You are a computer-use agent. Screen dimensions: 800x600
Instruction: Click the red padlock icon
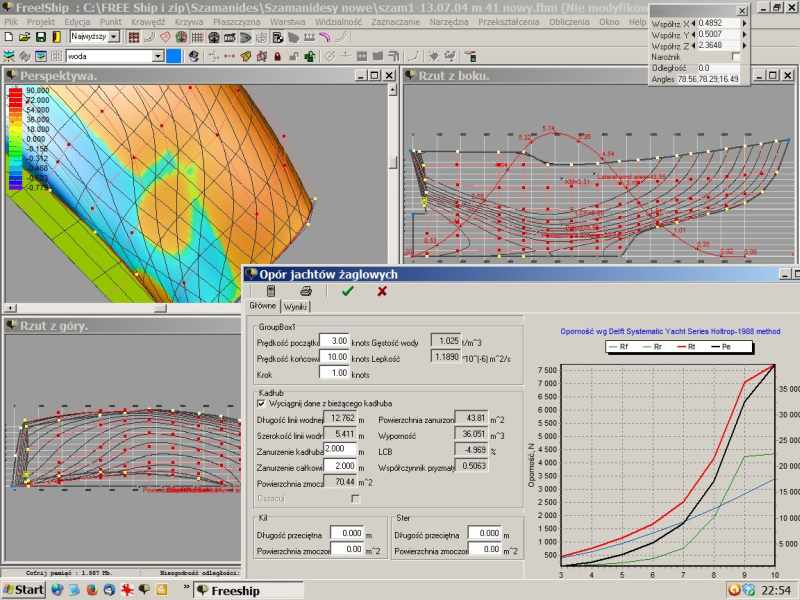coord(278,56)
